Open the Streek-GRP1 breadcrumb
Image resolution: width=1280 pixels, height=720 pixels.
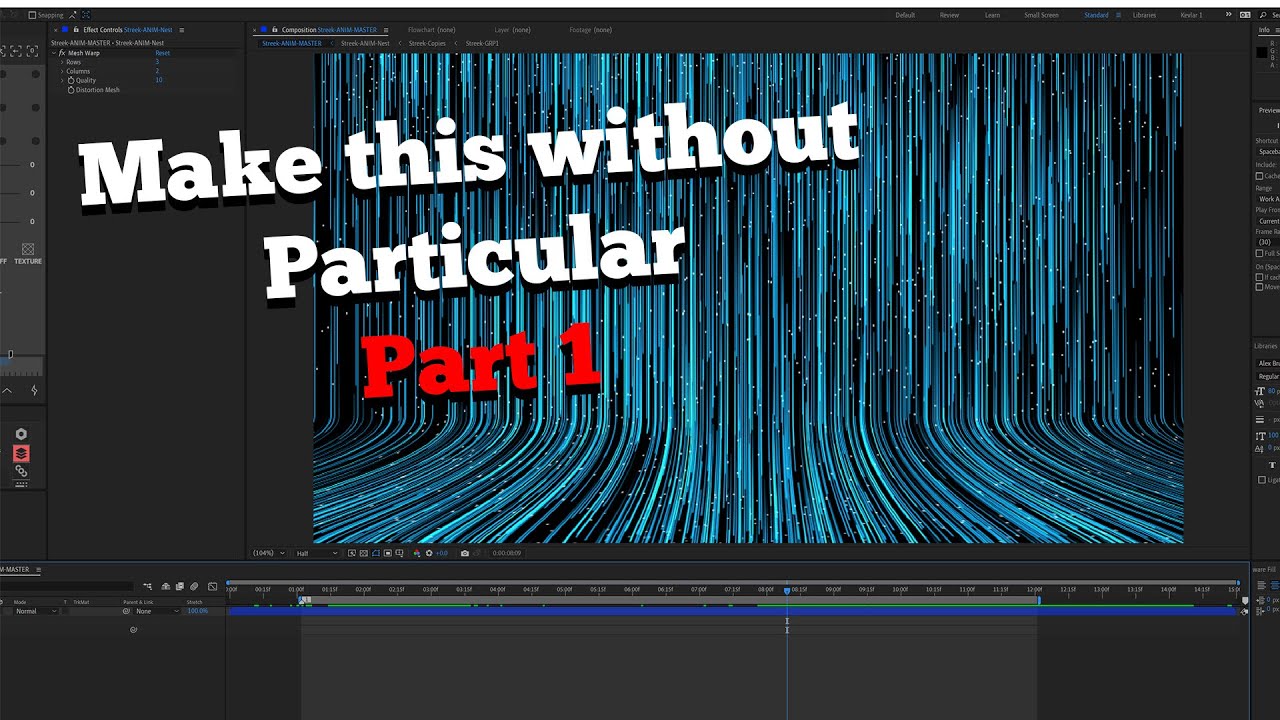(482, 43)
